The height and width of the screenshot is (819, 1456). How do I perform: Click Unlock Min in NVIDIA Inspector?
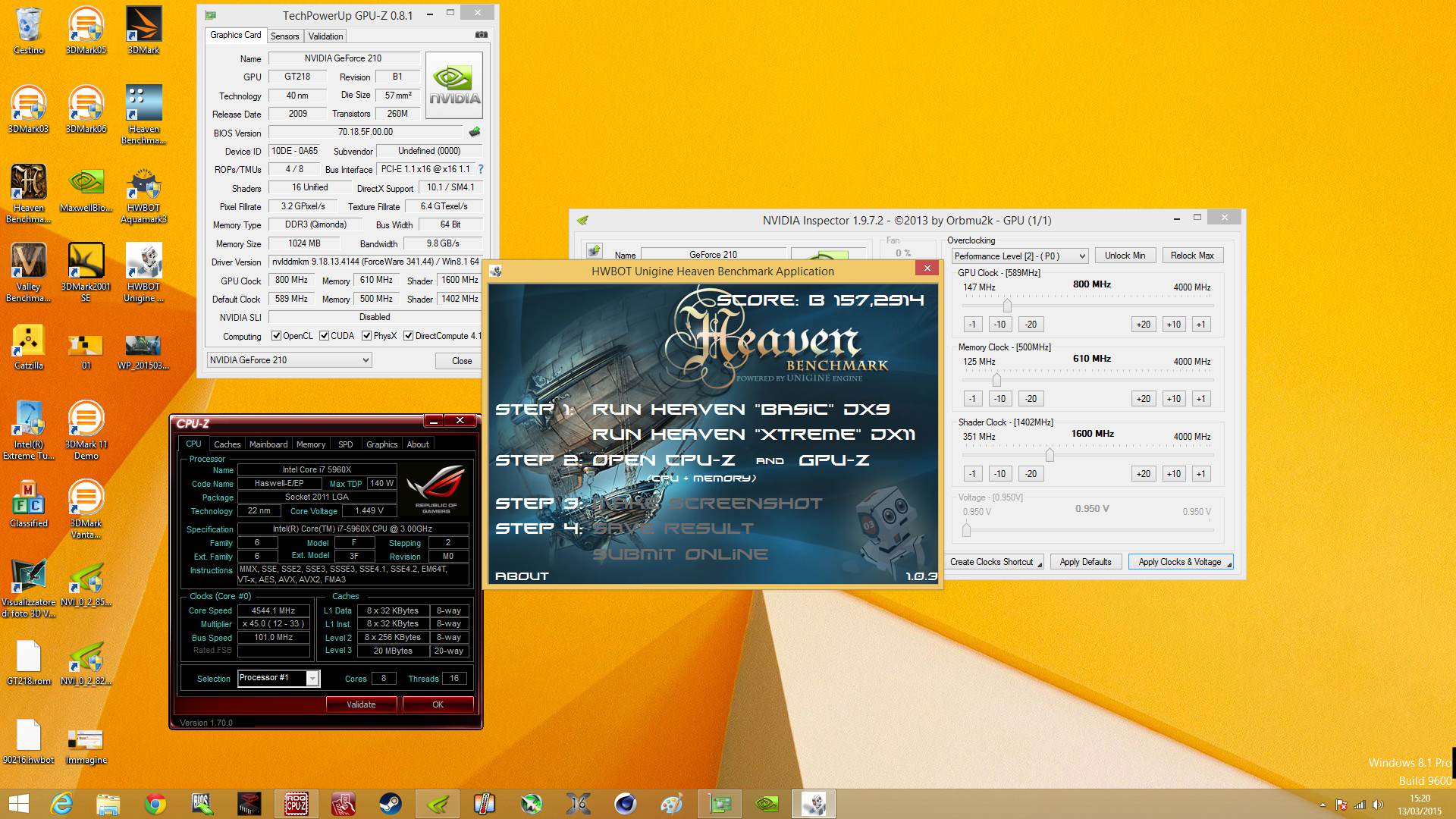click(x=1125, y=256)
